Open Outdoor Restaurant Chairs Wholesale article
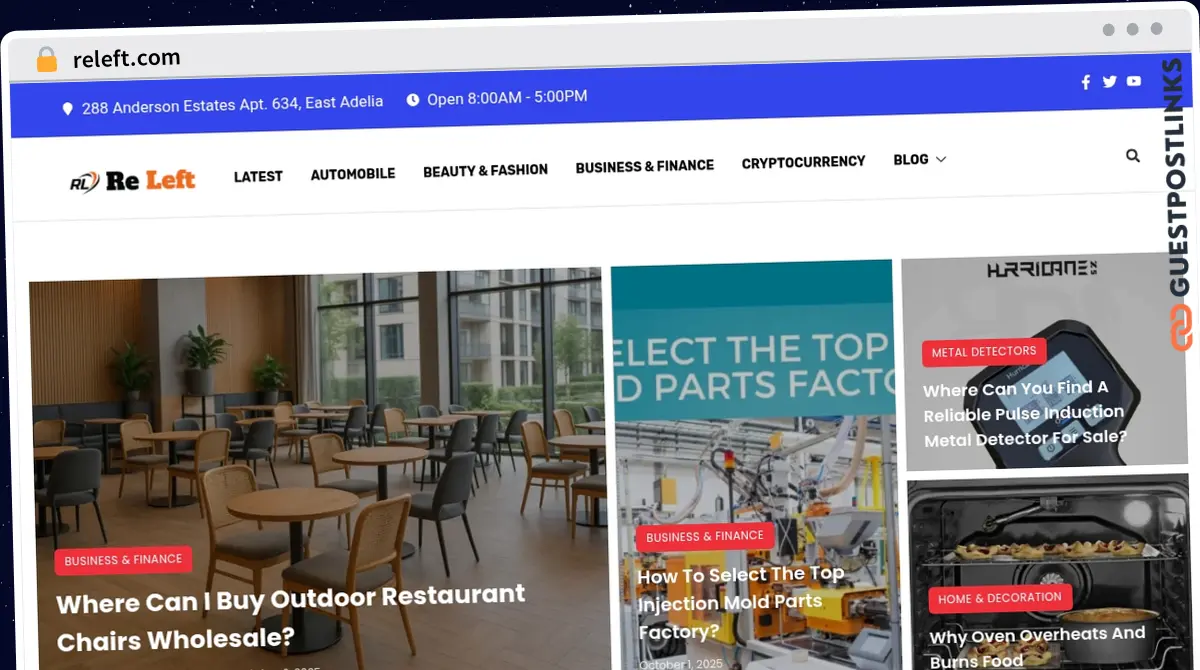This screenshot has height=670, width=1200. pyautogui.click(x=290, y=616)
